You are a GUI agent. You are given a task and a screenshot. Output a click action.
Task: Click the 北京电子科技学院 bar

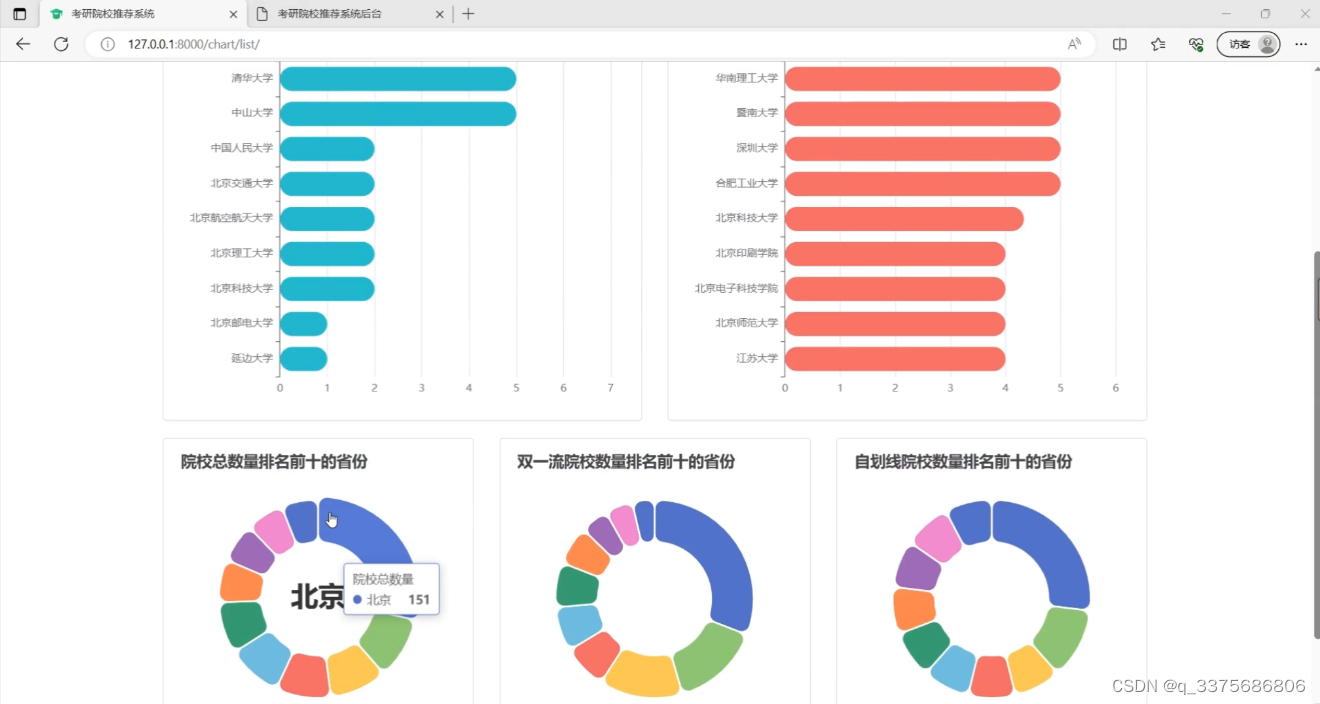895,289
